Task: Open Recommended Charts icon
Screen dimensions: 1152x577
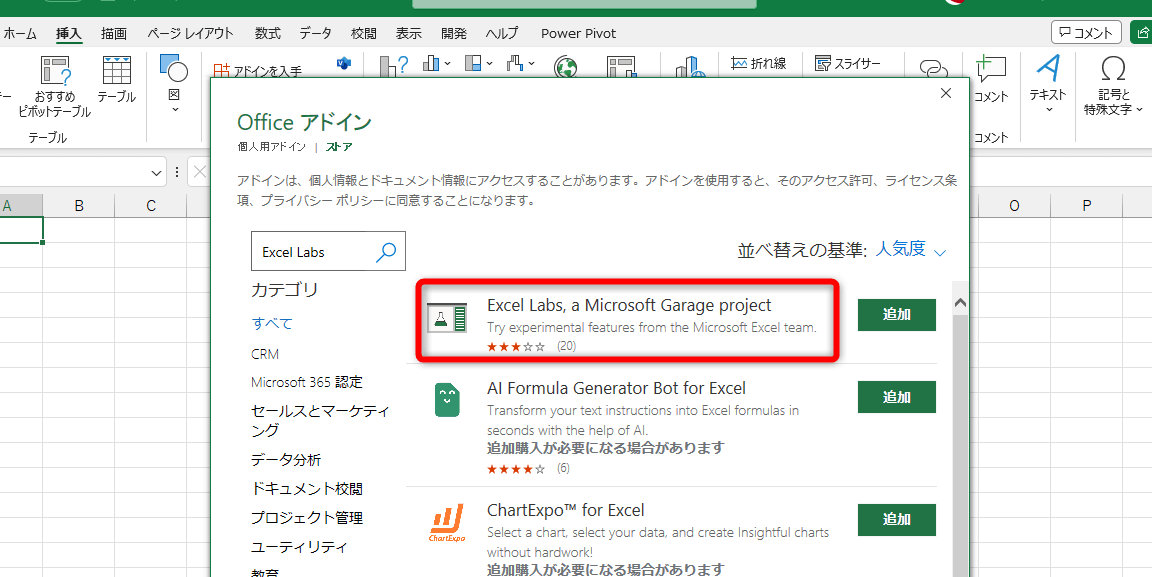Action: (394, 67)
